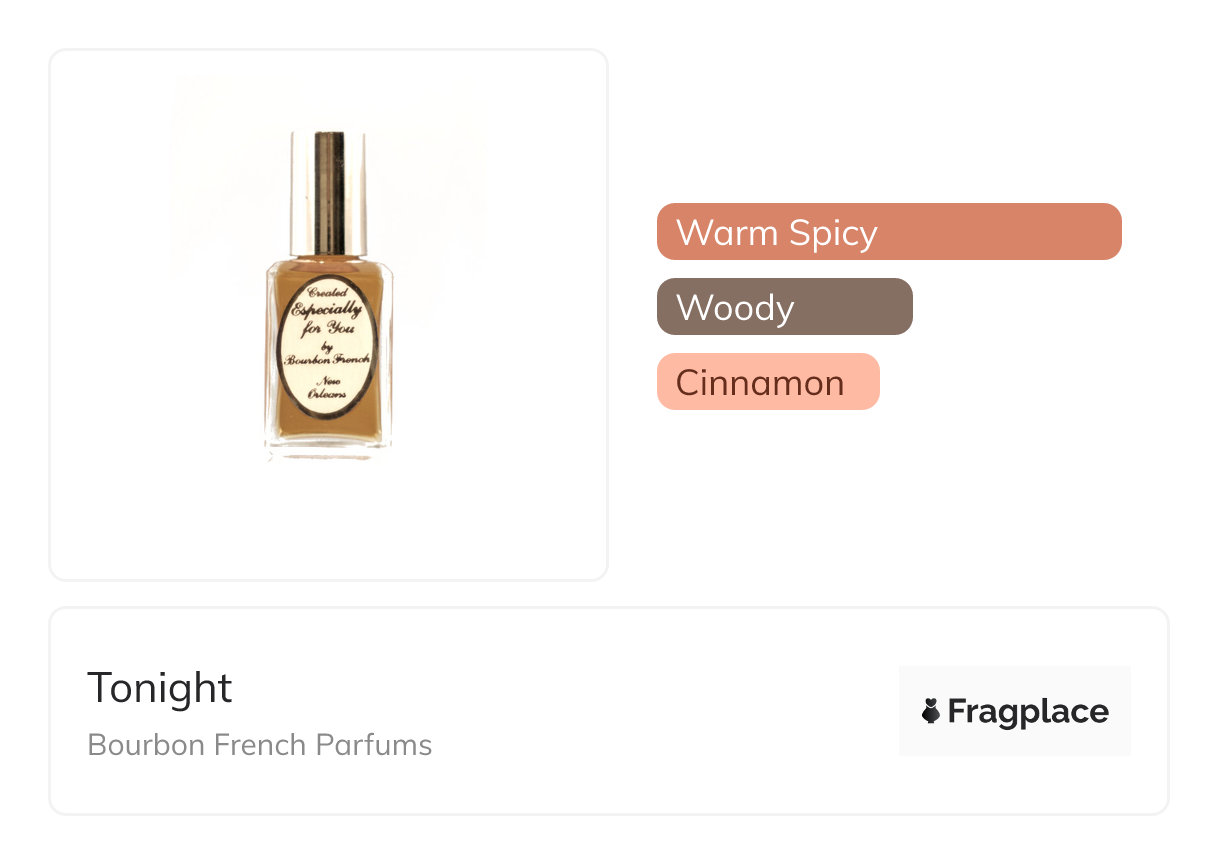Select the peach Cinnamon accord bar
The height and width of the screenshot is (864, 1218).
click(768, 381)
